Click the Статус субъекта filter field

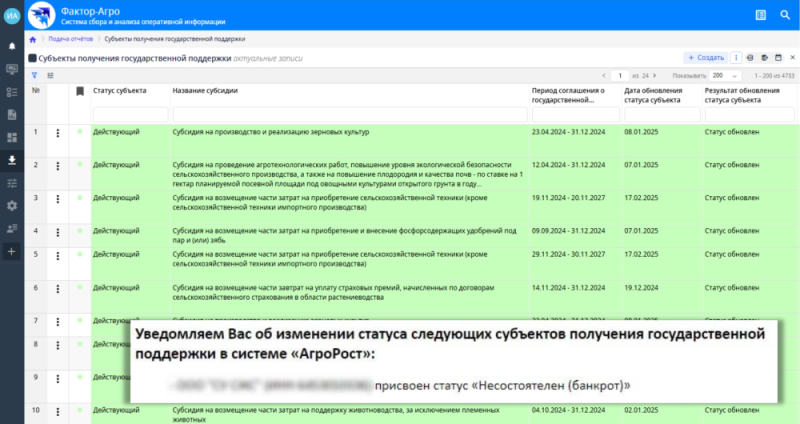(x=129, y=115)
